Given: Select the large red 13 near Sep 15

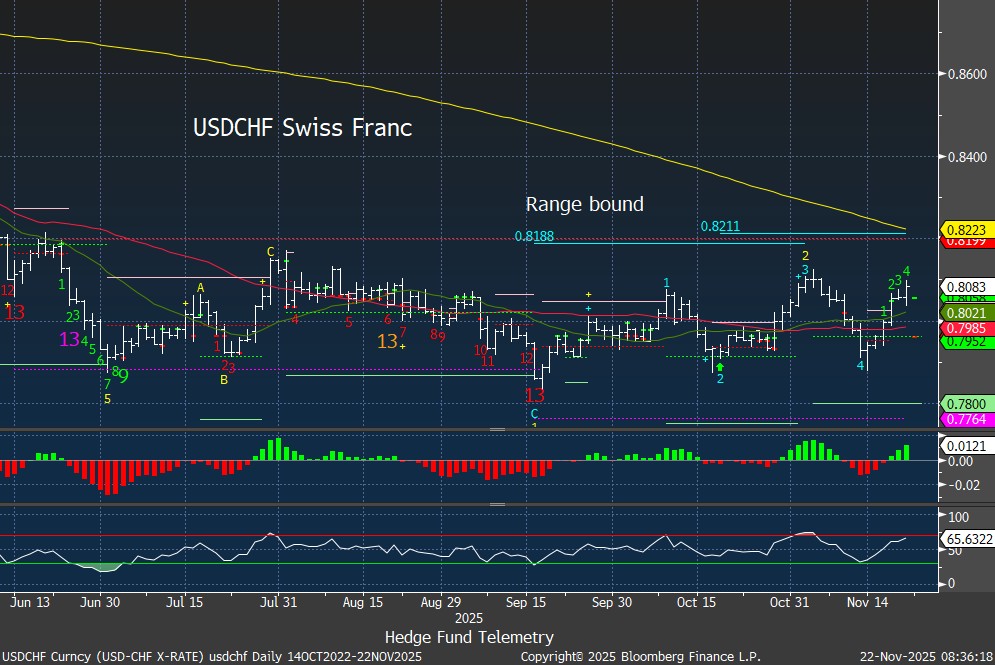Looking at the screenshot, I should click(535, 395).
